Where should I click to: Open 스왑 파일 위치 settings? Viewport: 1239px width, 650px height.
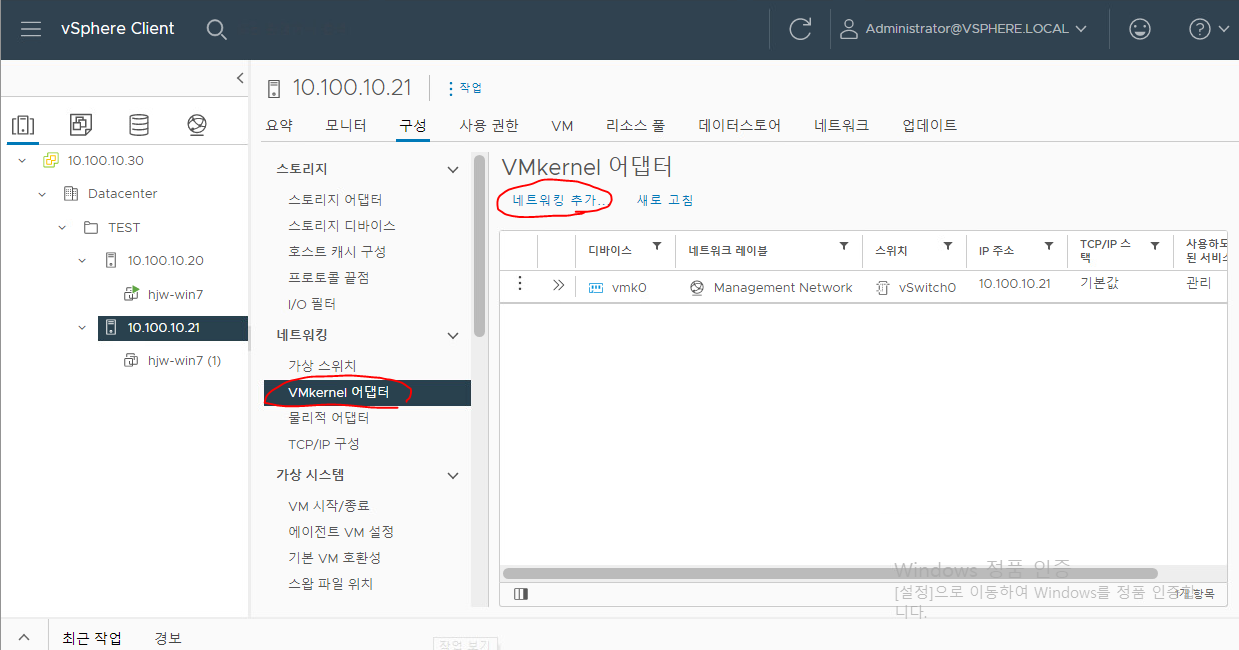[x=330, y=584]
